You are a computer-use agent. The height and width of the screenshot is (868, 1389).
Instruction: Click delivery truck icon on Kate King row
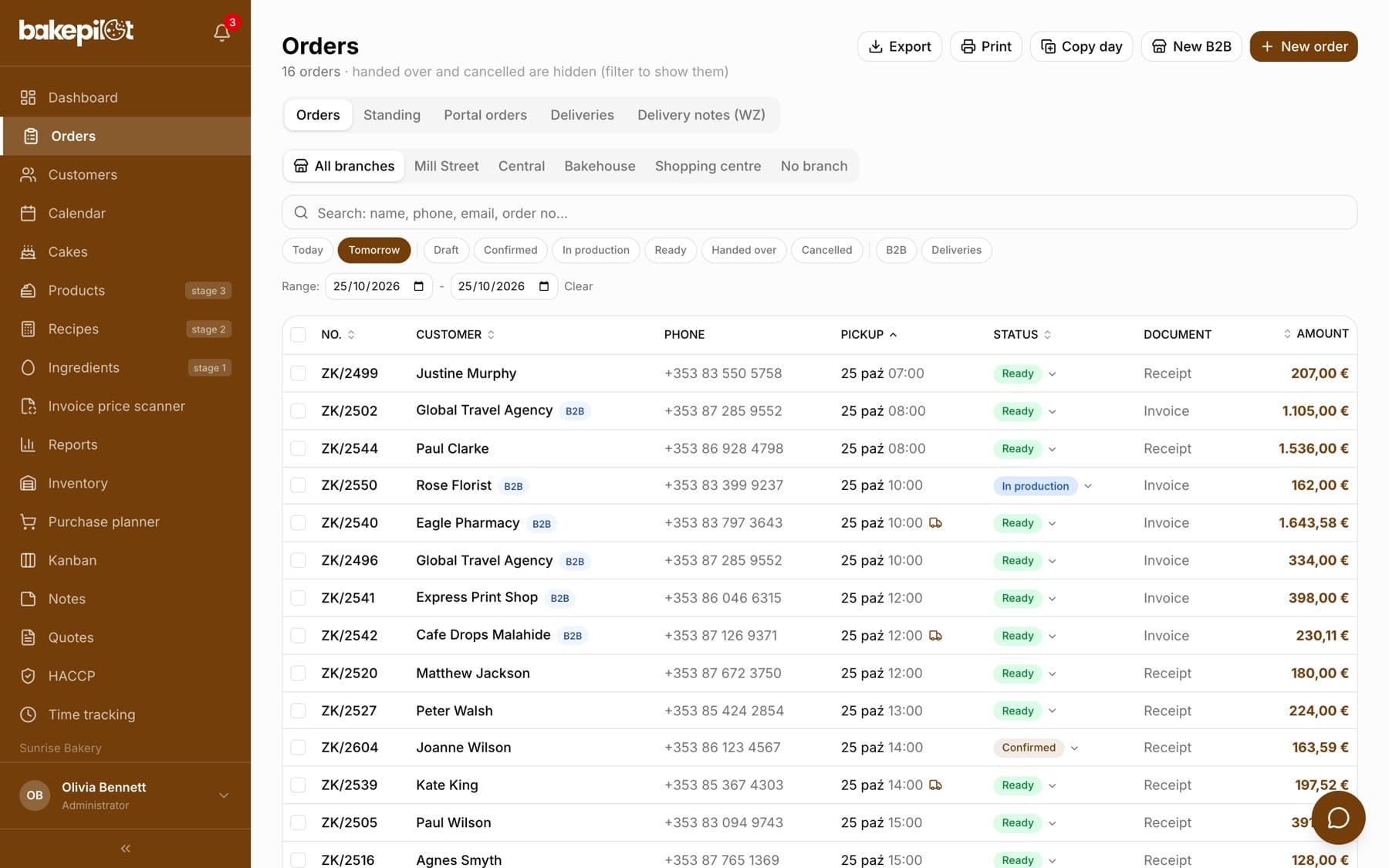pyautogui.click(x=935, y=785)
